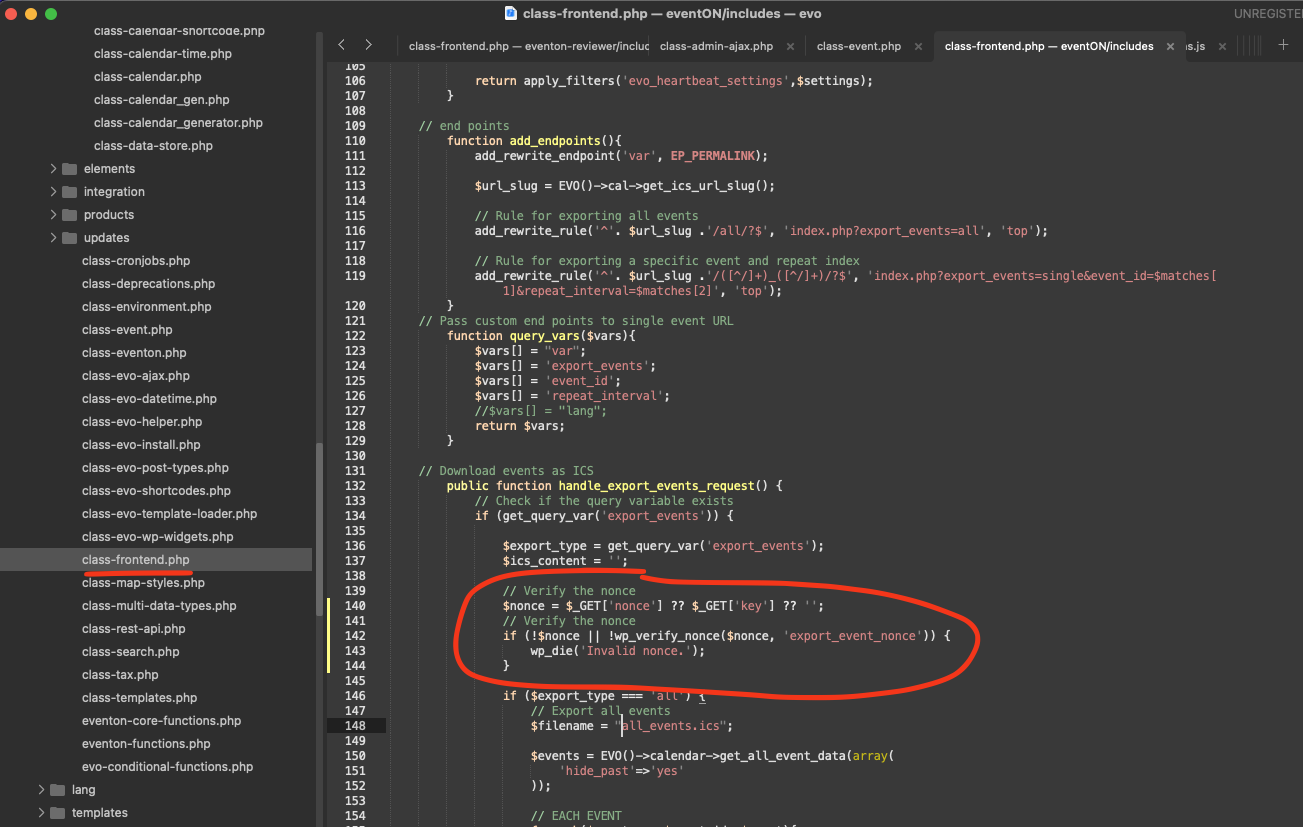Click the updates folder icon
Image resolution: width=1303 pixels, height=827 pixels.
tap(69, 238)
